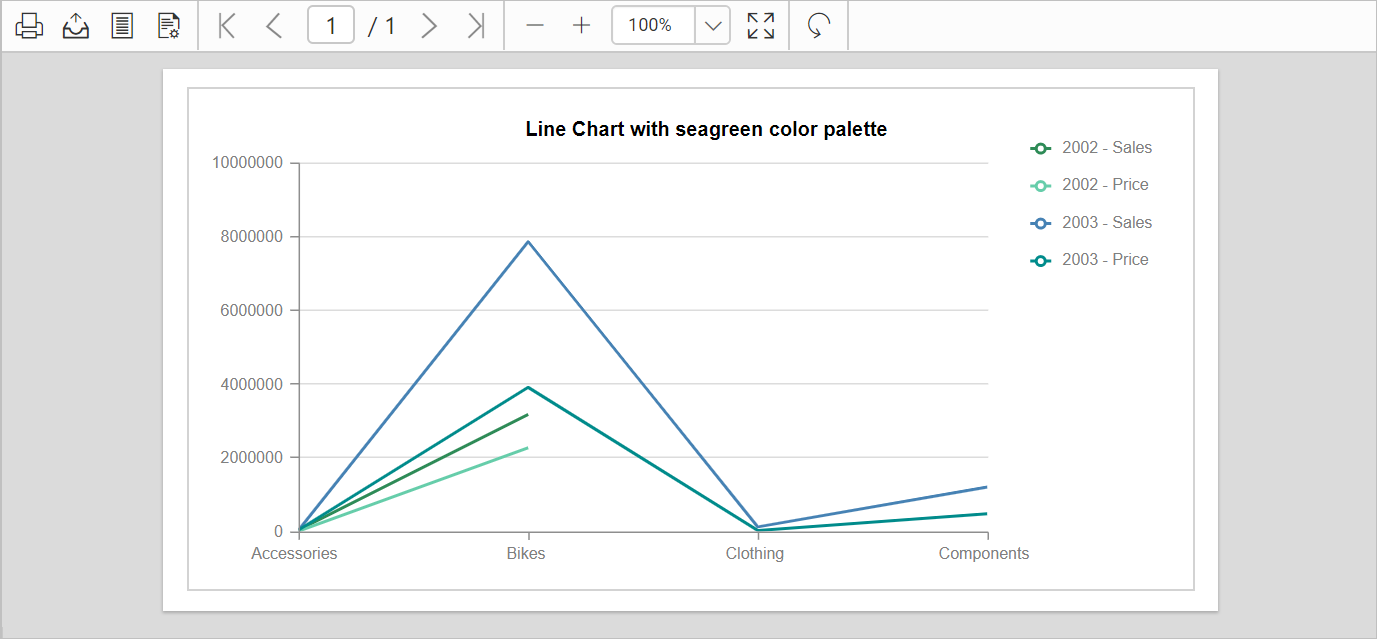Click the 2002 Price line end at Bikes
The width and height of the screenshot is (1377, 639).
(x=527, y=448)
